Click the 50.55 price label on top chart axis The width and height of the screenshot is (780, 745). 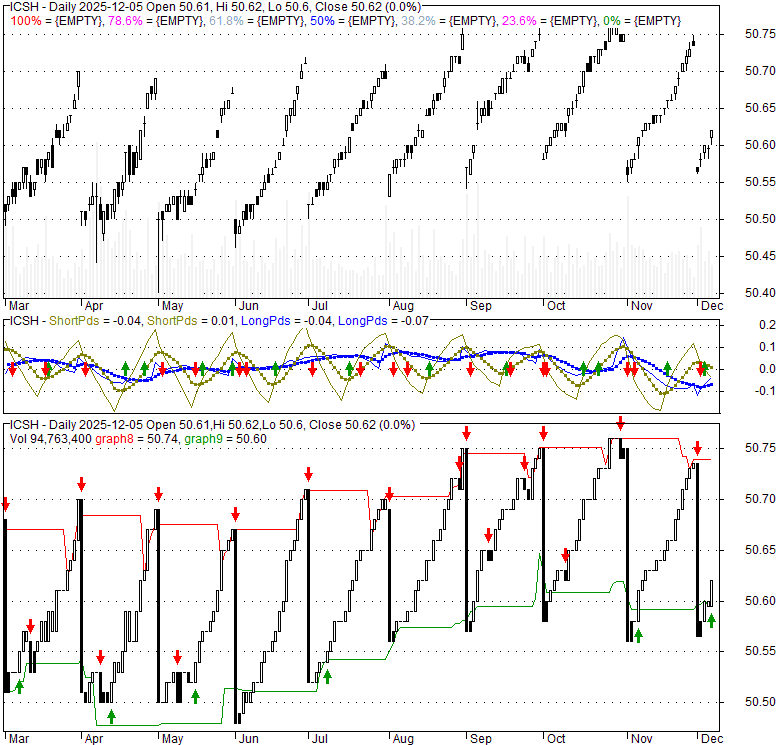(760, 182)
